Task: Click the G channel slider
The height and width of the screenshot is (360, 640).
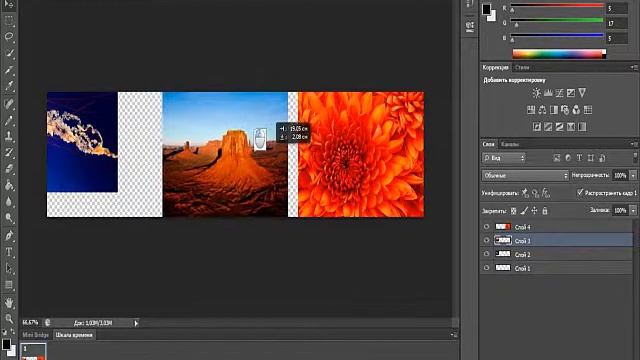Action: [x=557, y=22]
